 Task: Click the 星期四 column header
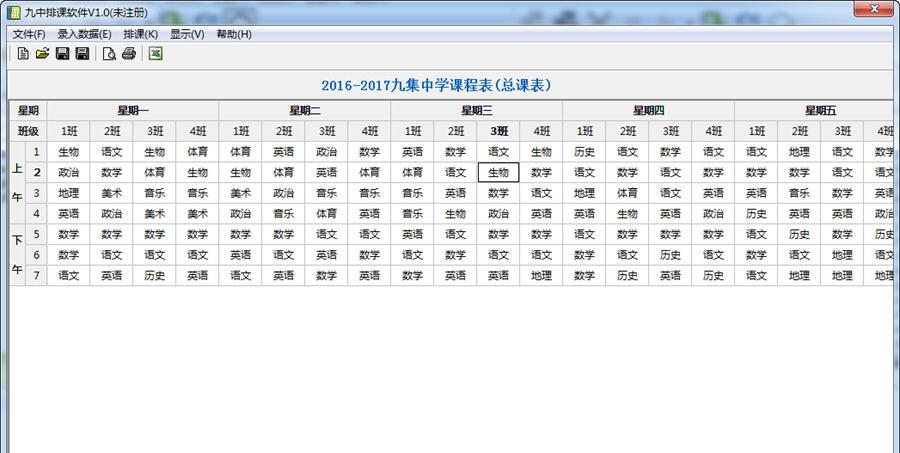pyautogui.click(x=649, y=111)
